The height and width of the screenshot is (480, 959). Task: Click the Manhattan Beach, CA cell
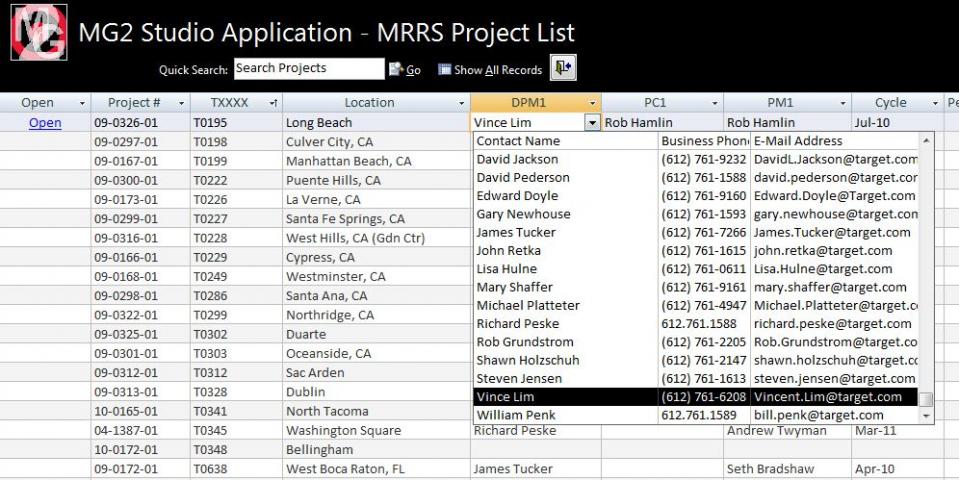point(377,161)
